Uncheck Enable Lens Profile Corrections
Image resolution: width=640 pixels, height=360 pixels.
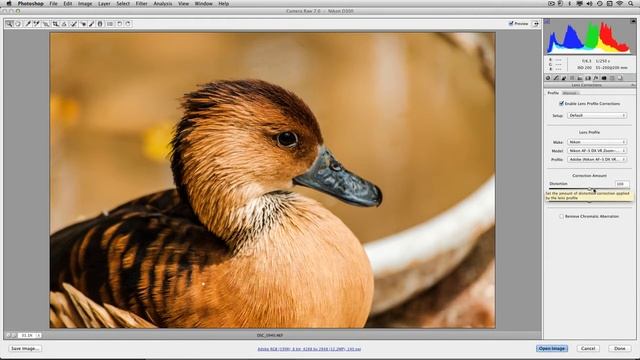[x=562, y=104]
